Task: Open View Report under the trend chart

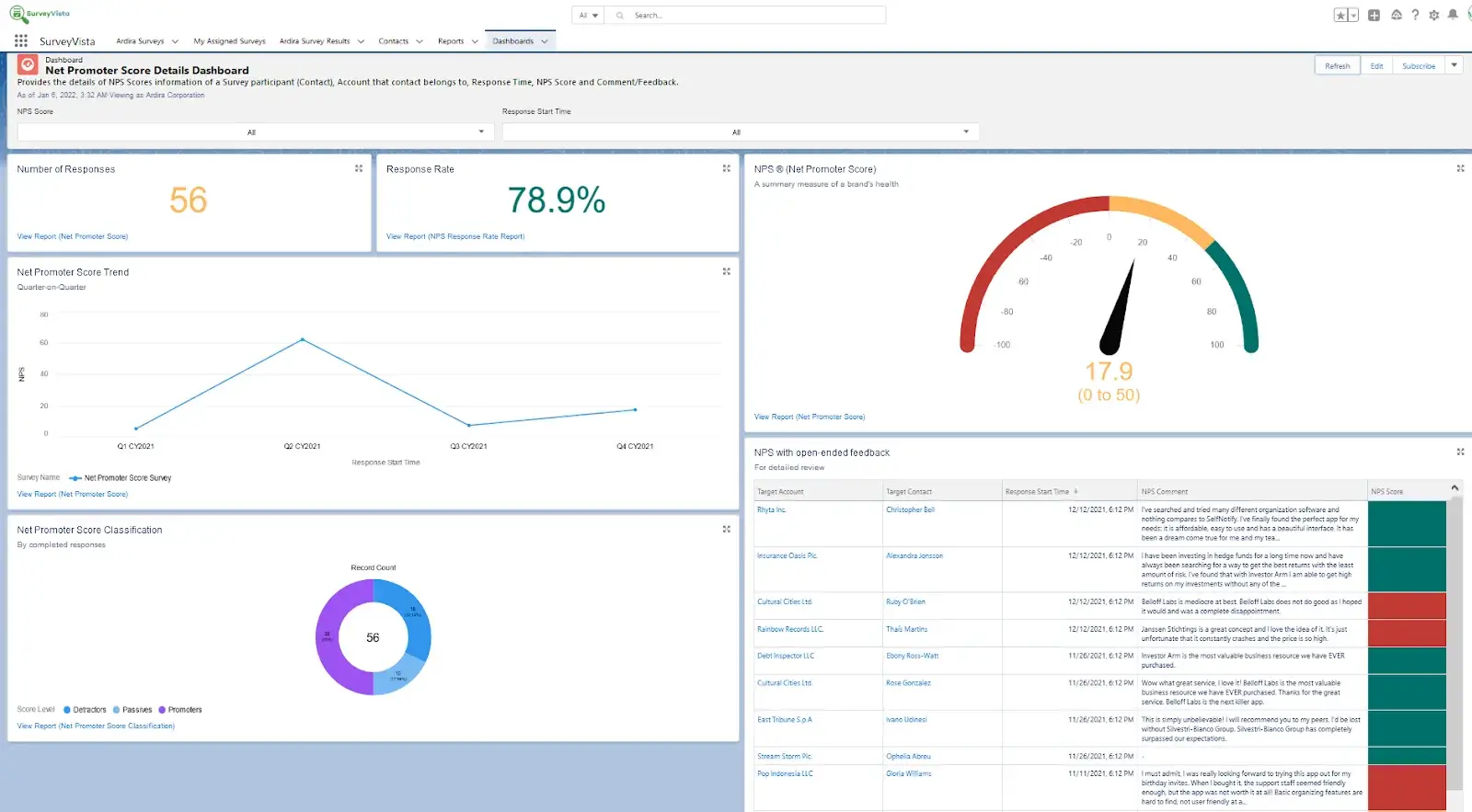Action: 73,494
